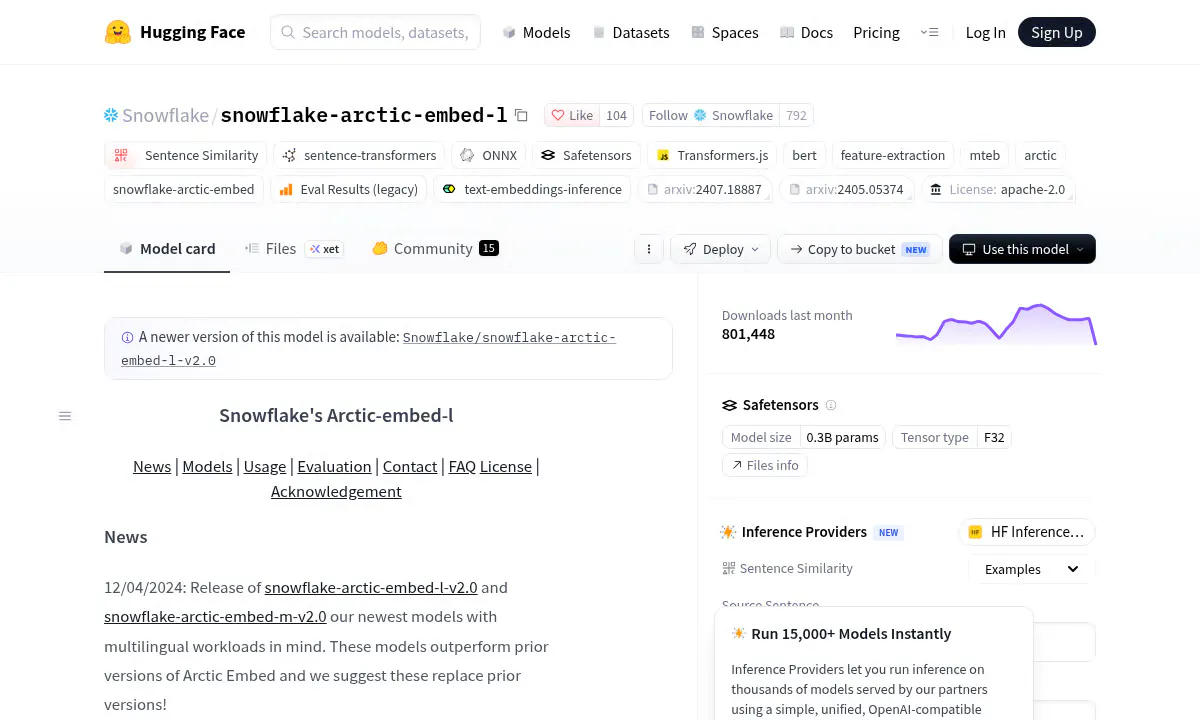Jump to the License section link
The image size is (1200, 720).
tap(506, 466)
